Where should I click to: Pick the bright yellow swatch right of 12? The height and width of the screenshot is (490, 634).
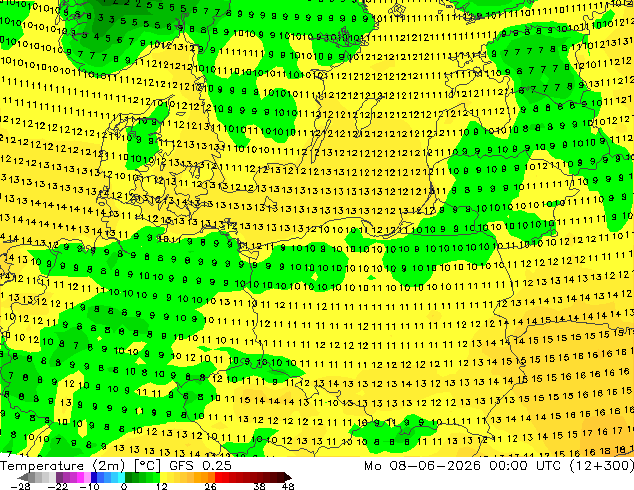(x=163, y=477)
